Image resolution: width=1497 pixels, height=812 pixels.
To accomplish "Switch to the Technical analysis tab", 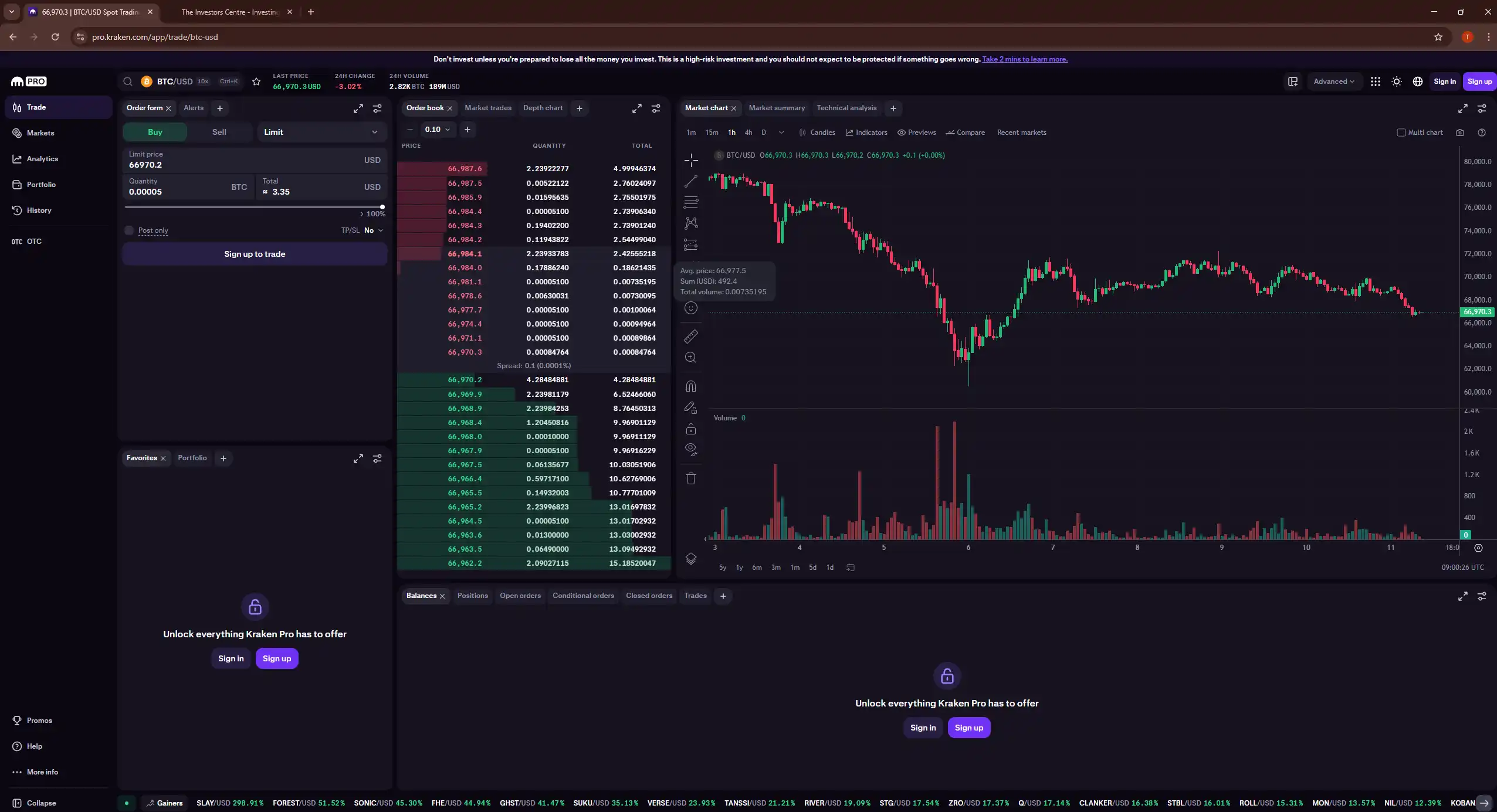I will (846, 108).
